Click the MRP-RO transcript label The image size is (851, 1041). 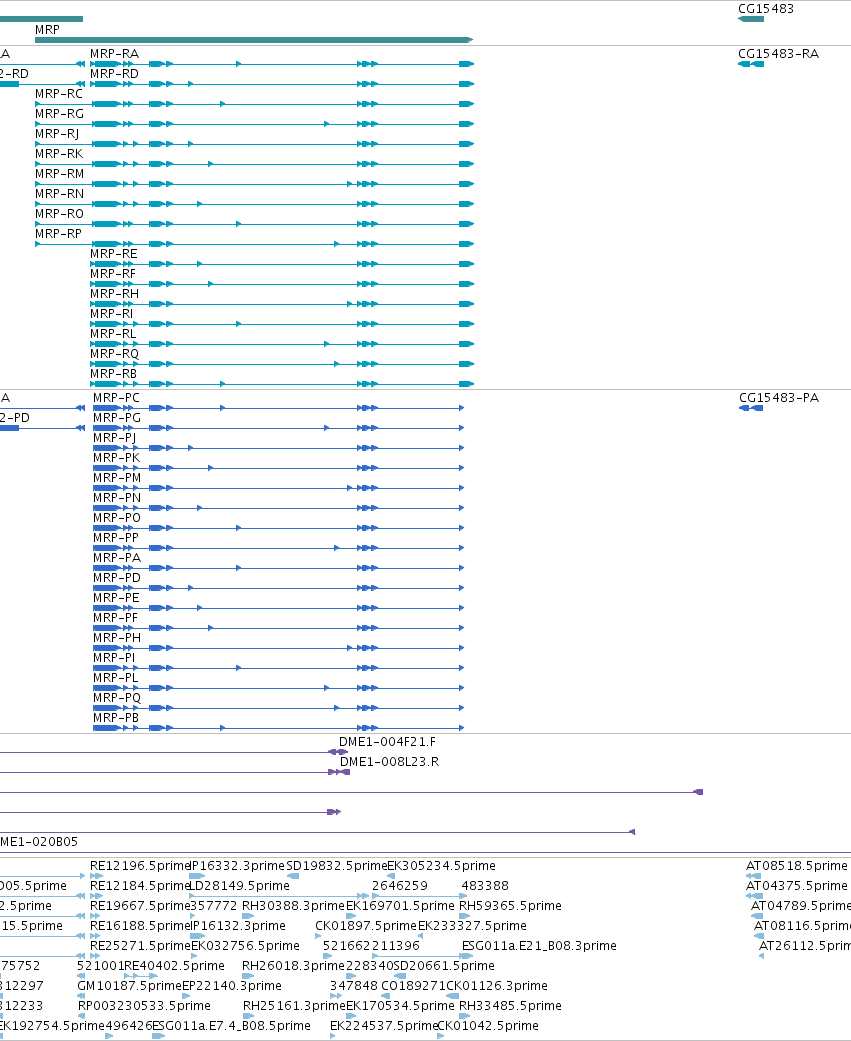point(59,213)
